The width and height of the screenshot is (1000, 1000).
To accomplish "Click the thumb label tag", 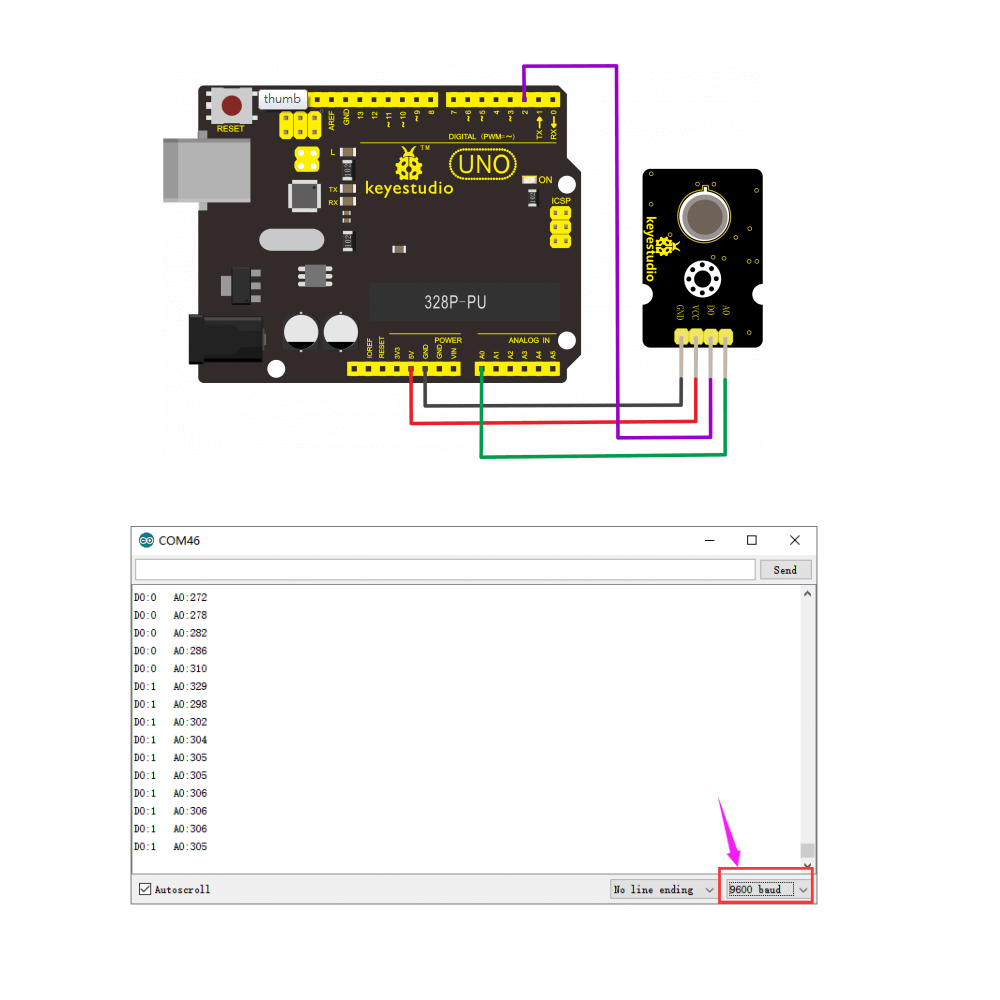I will pyautogui.click(x=283, y=99).
